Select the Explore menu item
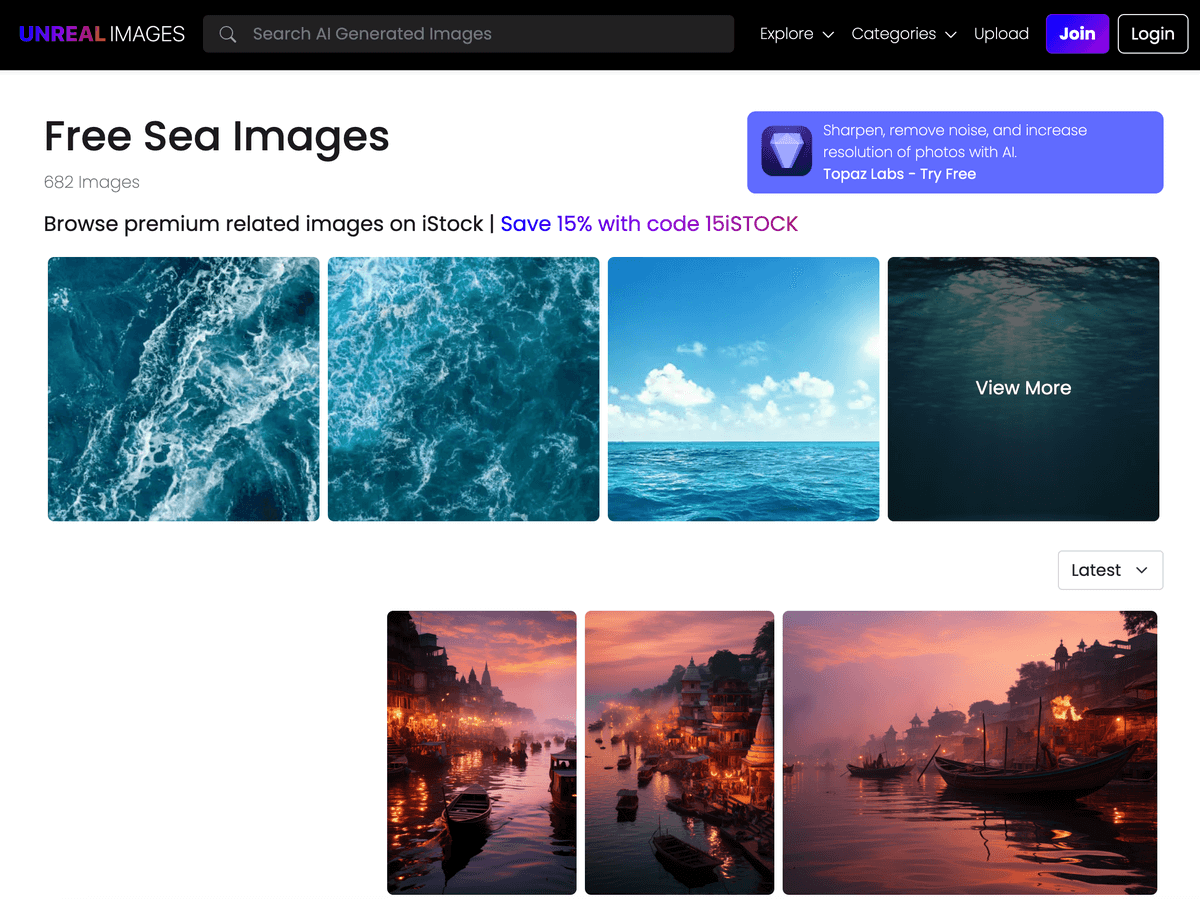Viewport: 1200px width, 899px height. (787, 33)
